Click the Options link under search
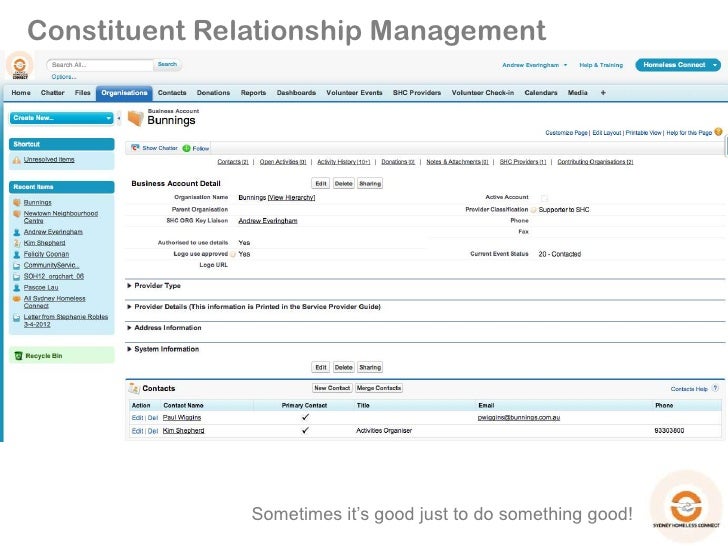This screenshot has width=728, height=546. click(x=64, y=77)
